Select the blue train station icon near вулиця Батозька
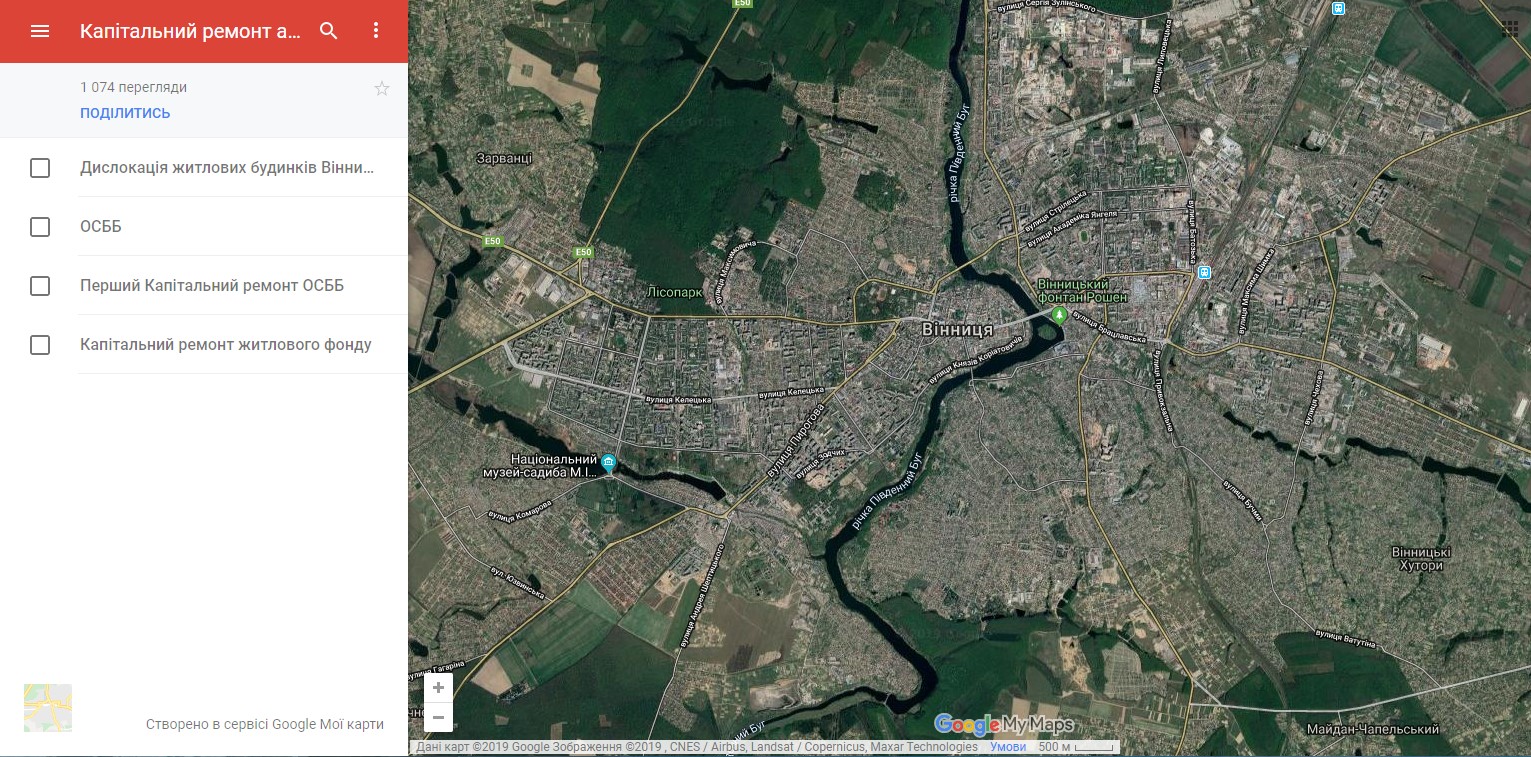Screen dimensions: 1531x757 pos(1205,272)
